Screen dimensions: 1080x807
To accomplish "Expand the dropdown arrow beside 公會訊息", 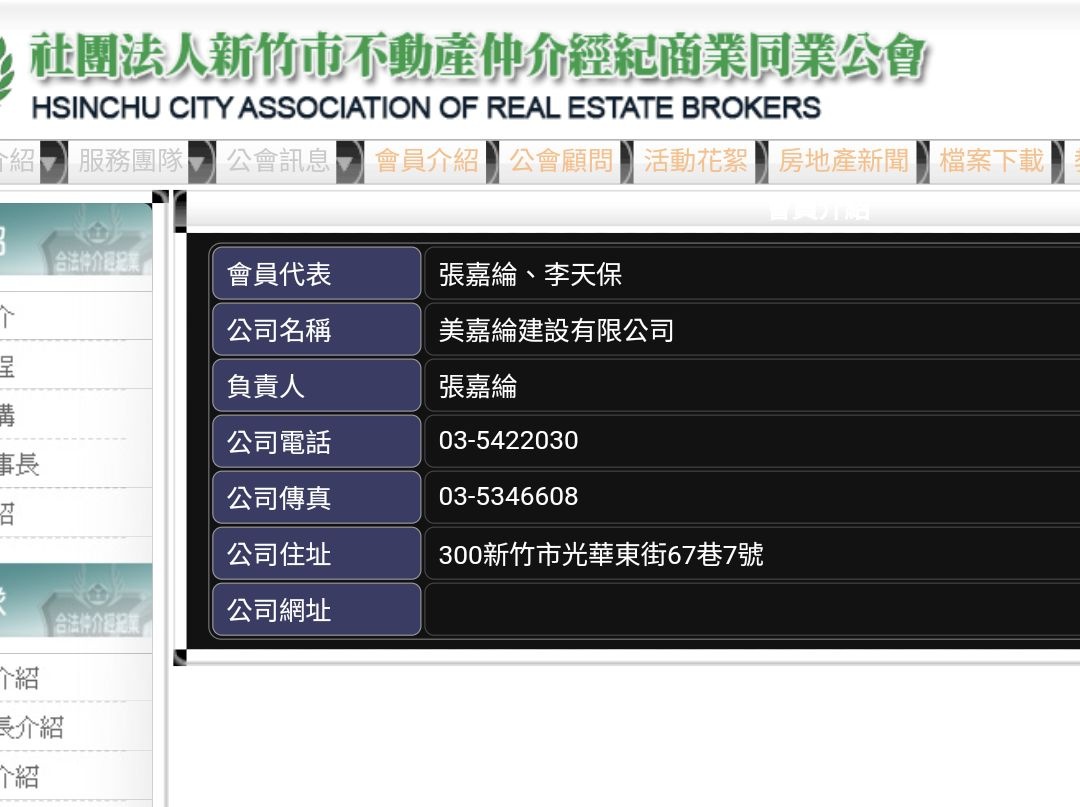I will pos(347,162).
